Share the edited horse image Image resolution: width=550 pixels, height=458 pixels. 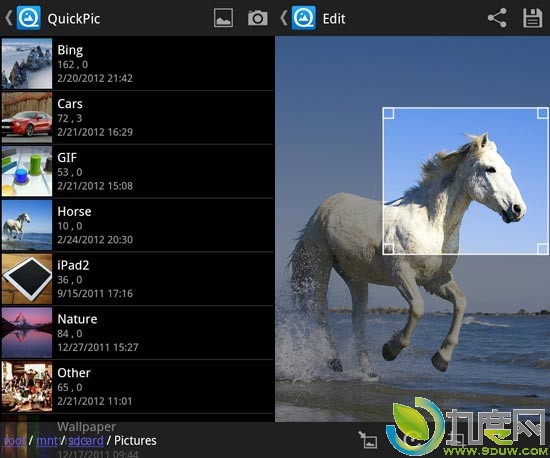coord(497,18)
